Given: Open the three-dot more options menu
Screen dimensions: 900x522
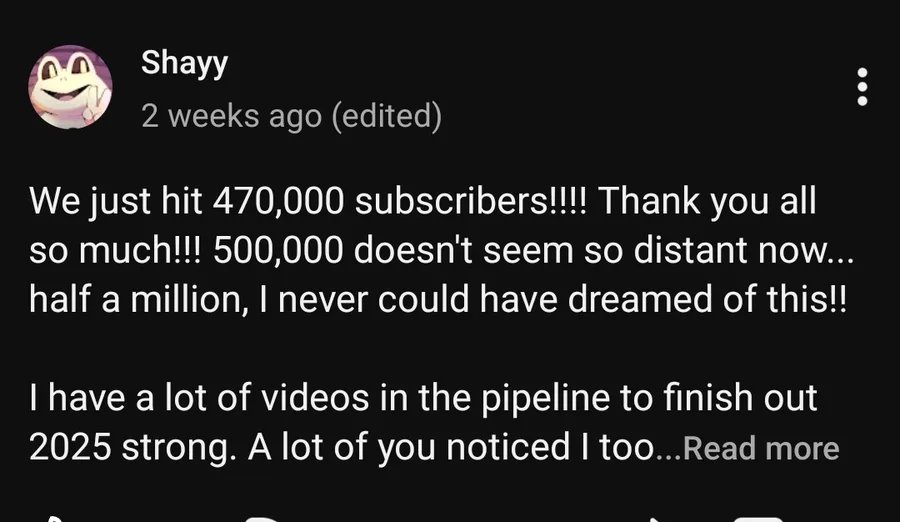Looking at the screenshot, I should 862,88.
